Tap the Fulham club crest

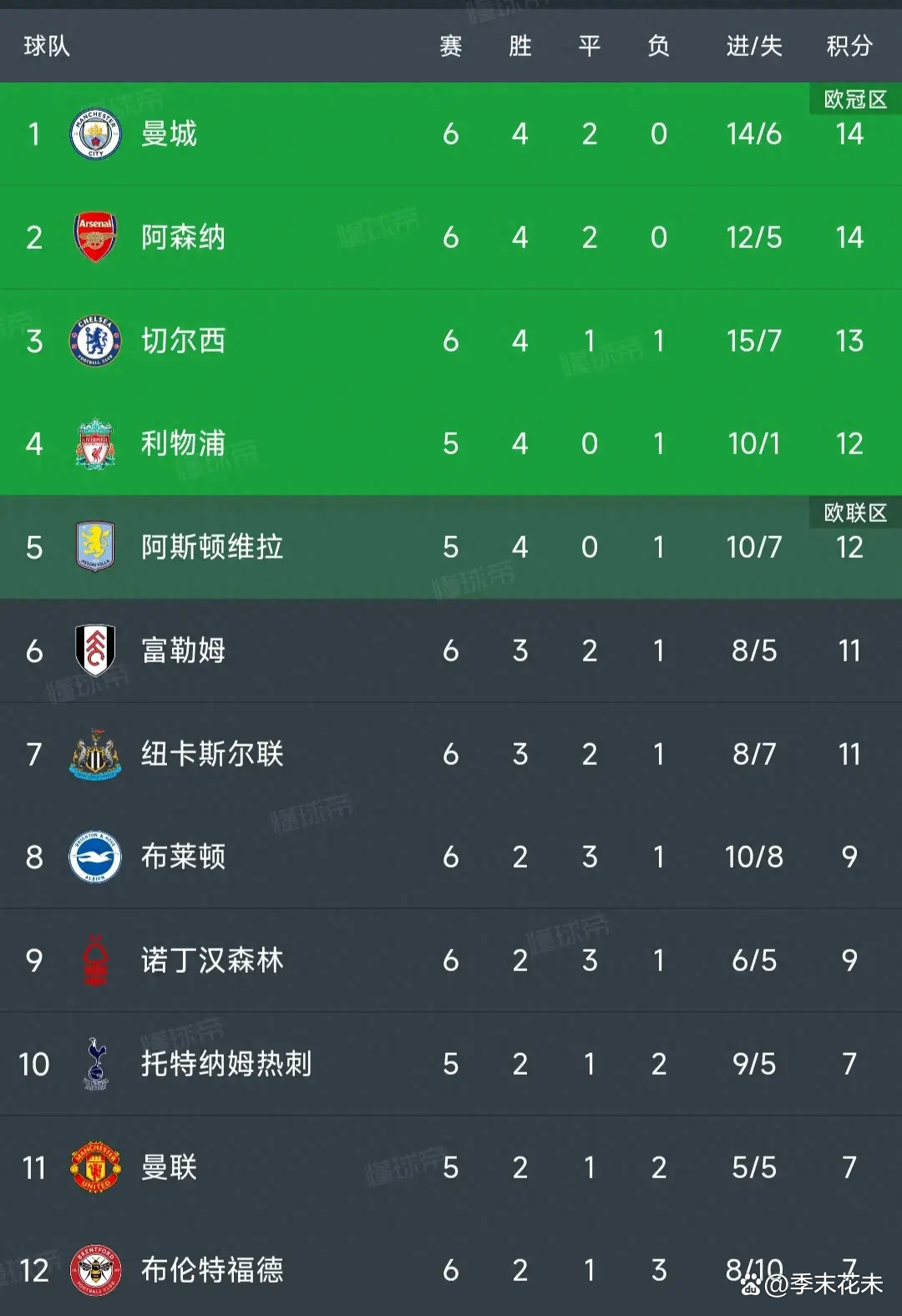point(95,650)
